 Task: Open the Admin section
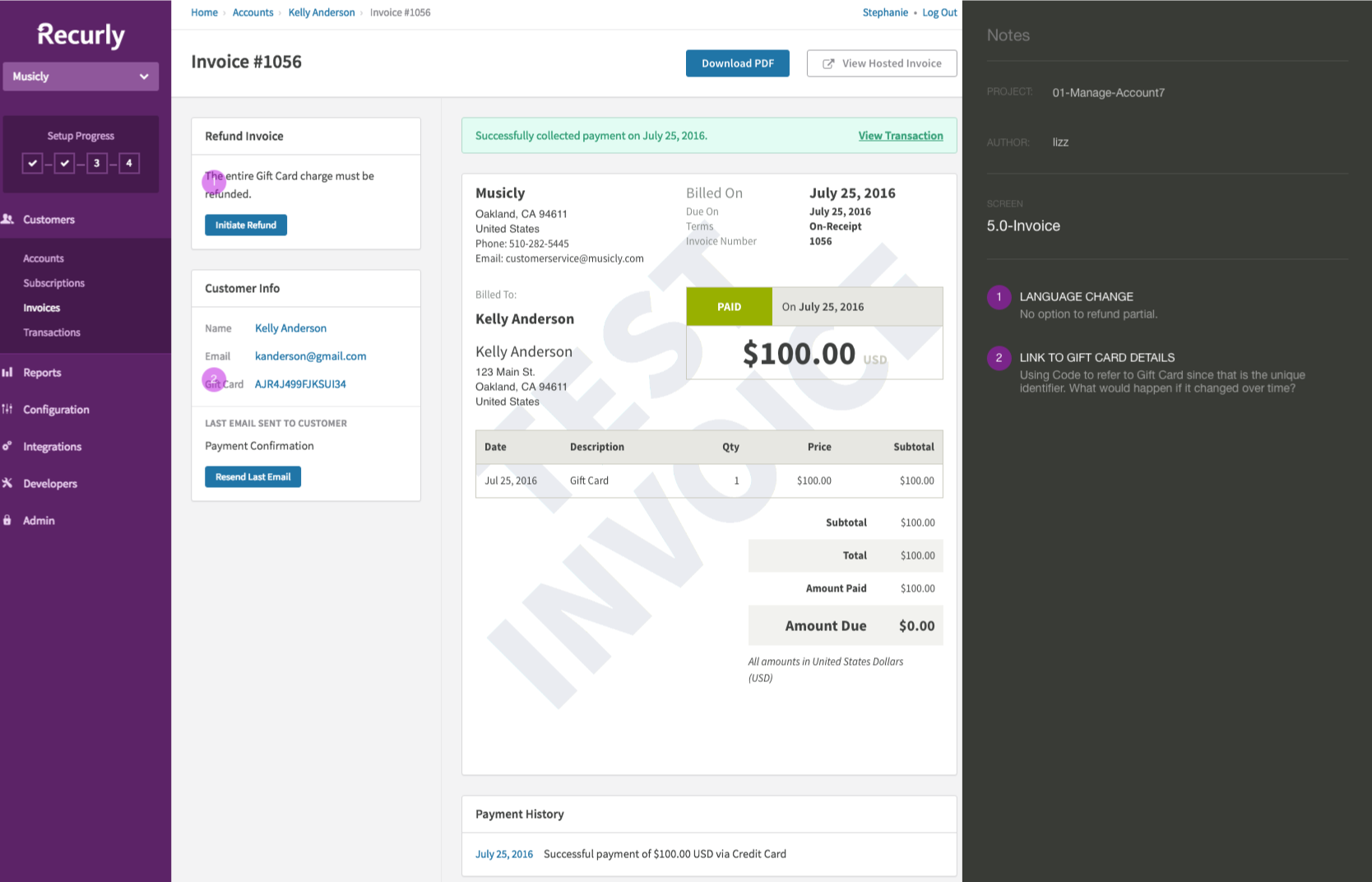point(39,521)
